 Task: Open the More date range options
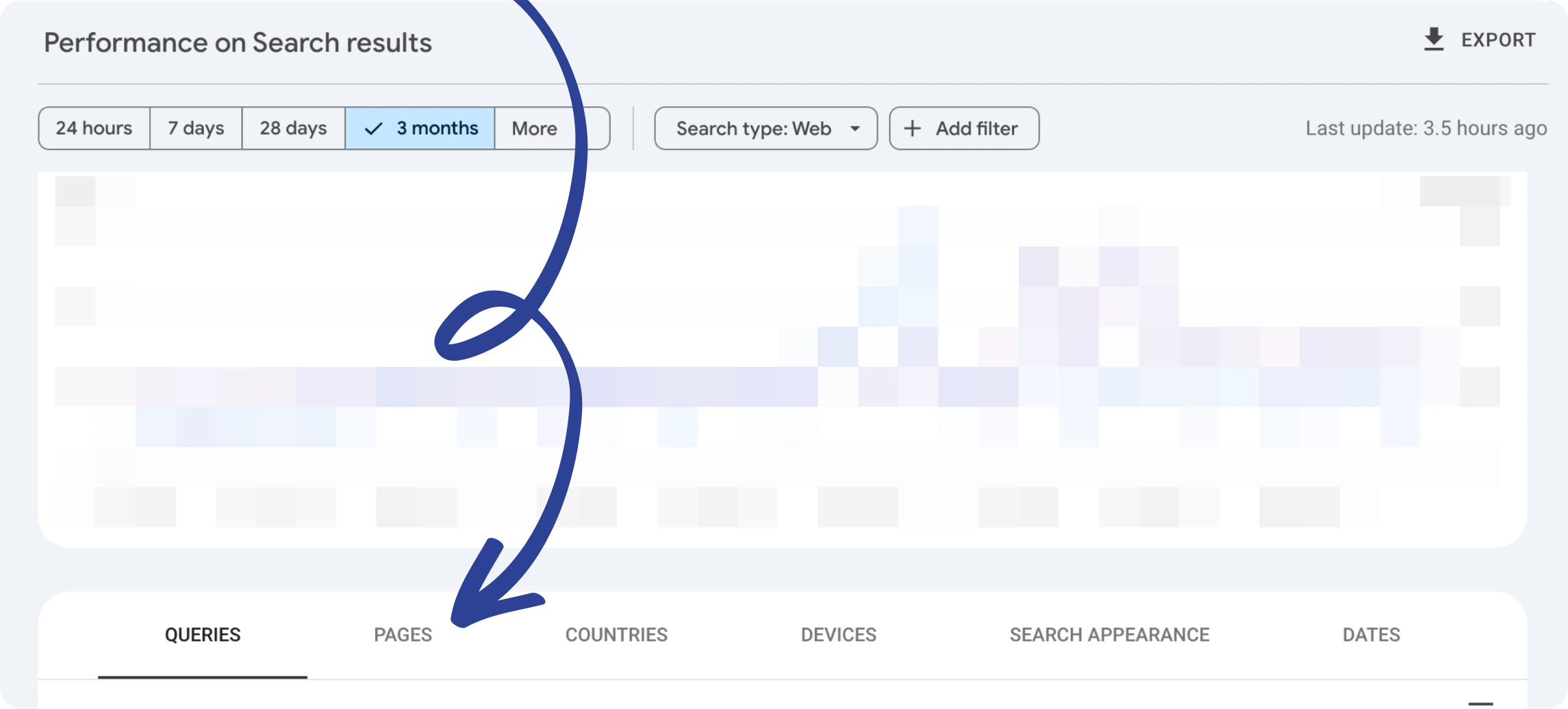click(534, 129)
